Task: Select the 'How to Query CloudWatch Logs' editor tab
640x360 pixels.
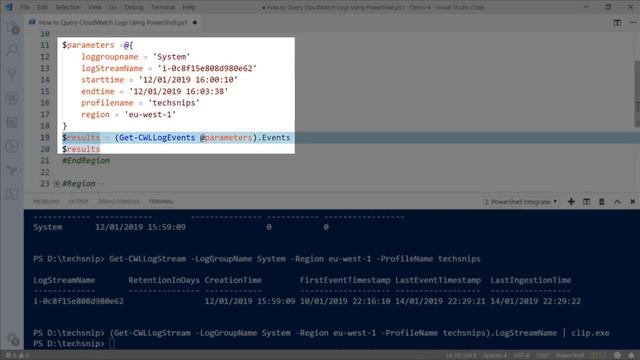Action: [113, 22]
